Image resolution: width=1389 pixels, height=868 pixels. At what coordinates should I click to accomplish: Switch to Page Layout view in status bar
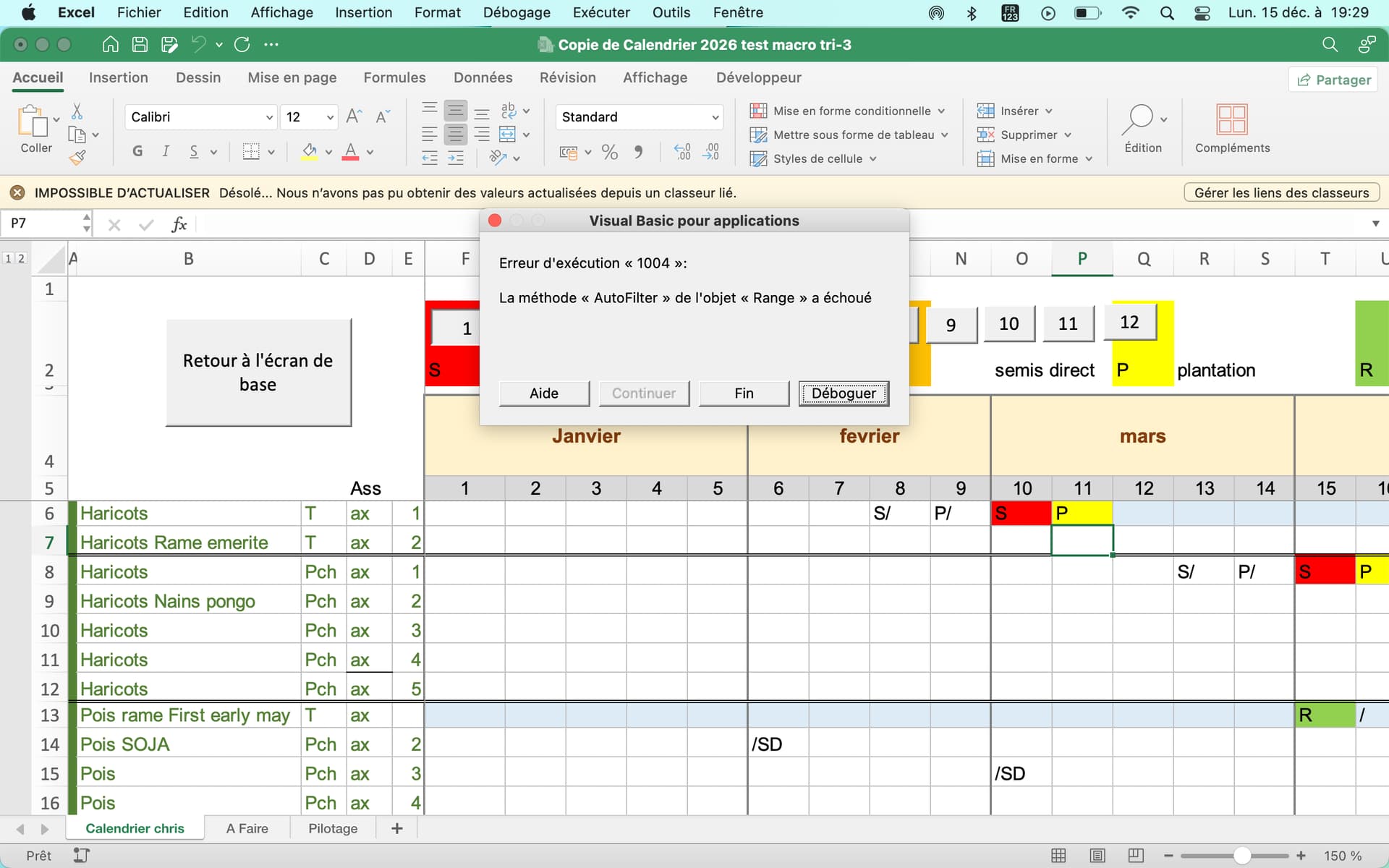pyautogui.click(x=1097, y=856)
